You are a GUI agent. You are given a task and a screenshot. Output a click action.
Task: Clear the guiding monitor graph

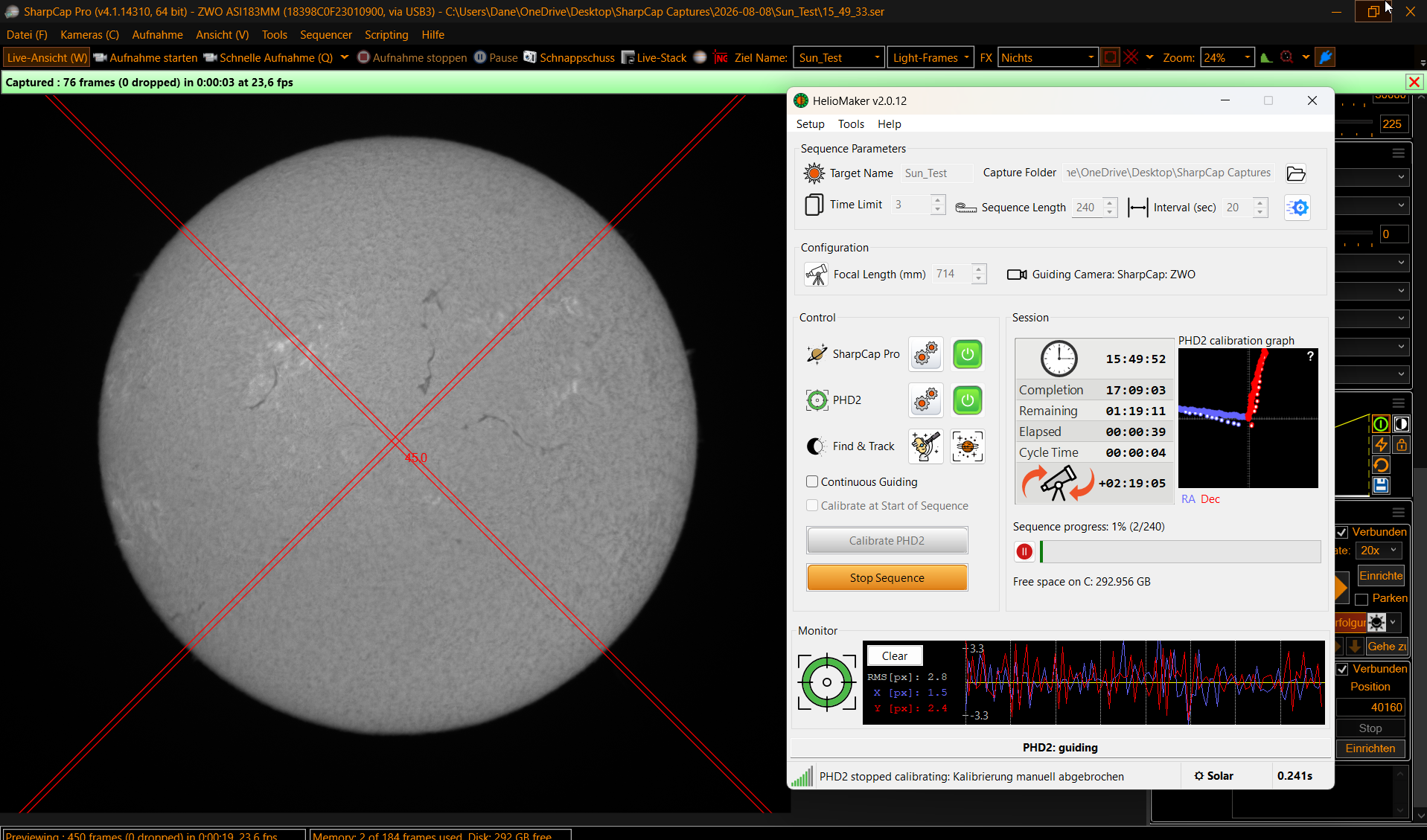[x=894, y=656]
